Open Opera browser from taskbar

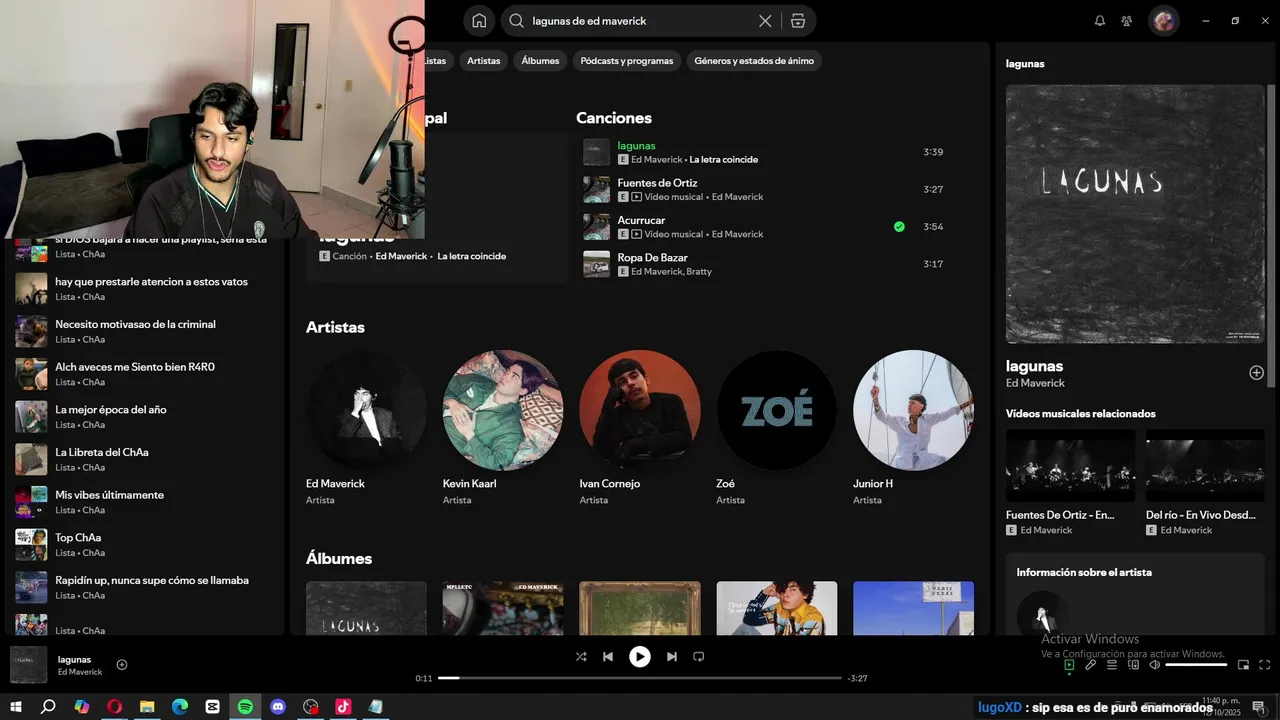(x=115, y=707)
